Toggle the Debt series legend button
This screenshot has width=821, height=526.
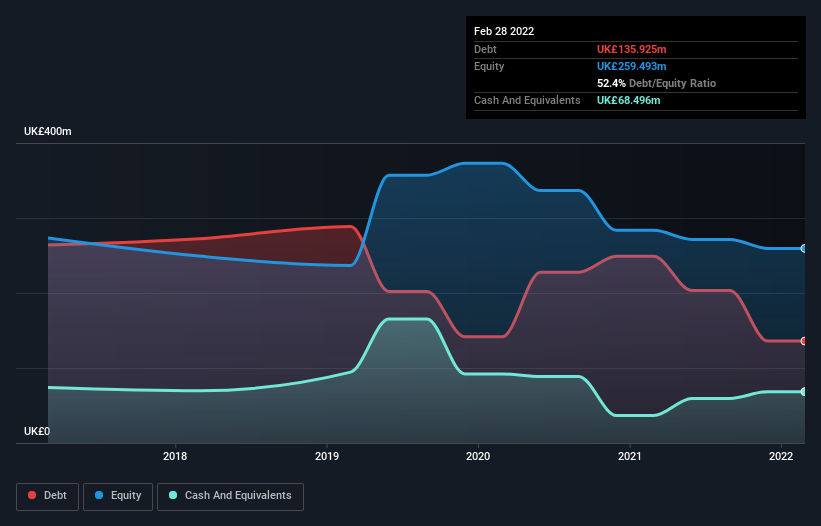pyautogui.click(x=48, y=496)
